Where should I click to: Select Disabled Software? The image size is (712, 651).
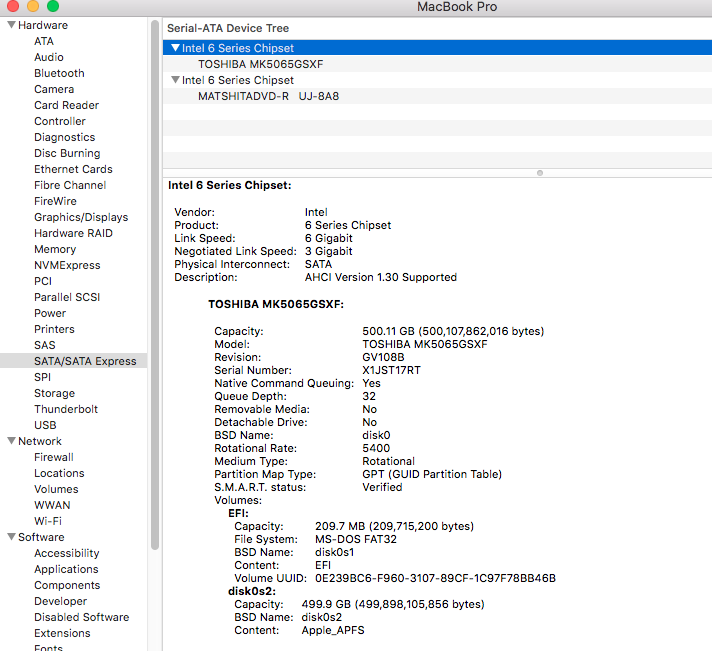82,617
